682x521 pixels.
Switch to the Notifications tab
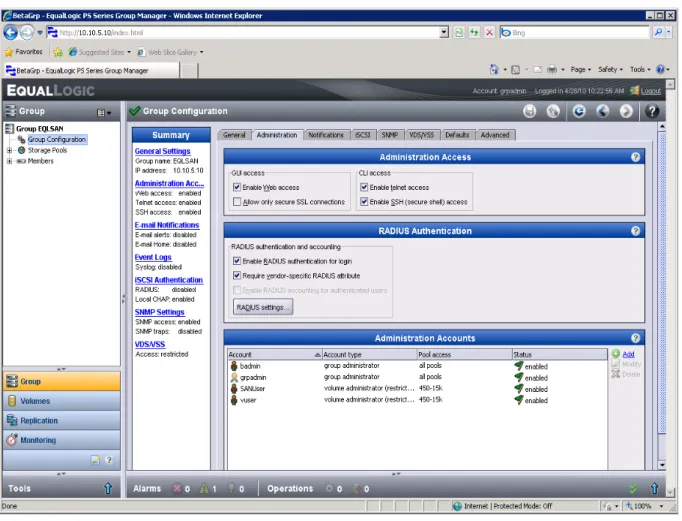tap(326, 135)
